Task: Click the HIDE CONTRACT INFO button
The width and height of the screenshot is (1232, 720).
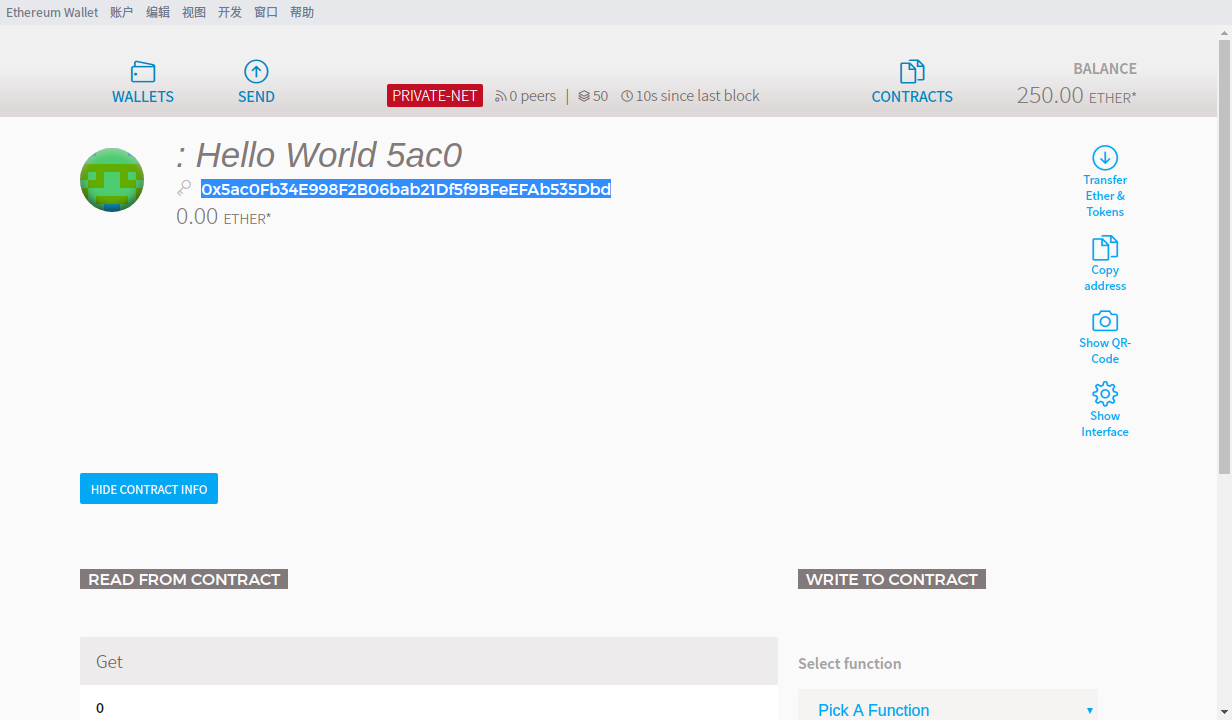Action: (x=149, y=489)
